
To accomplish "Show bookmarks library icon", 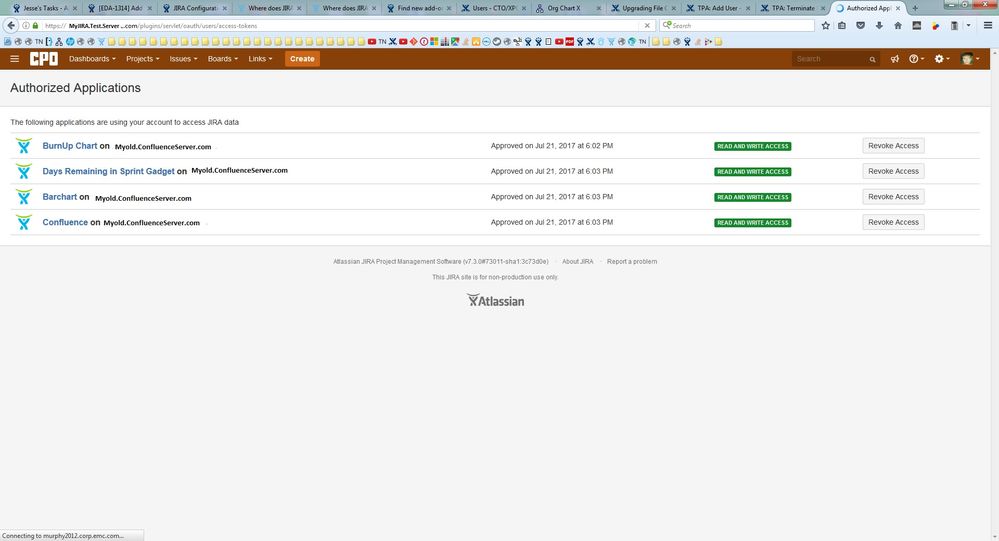I will [x=842, y=25].
